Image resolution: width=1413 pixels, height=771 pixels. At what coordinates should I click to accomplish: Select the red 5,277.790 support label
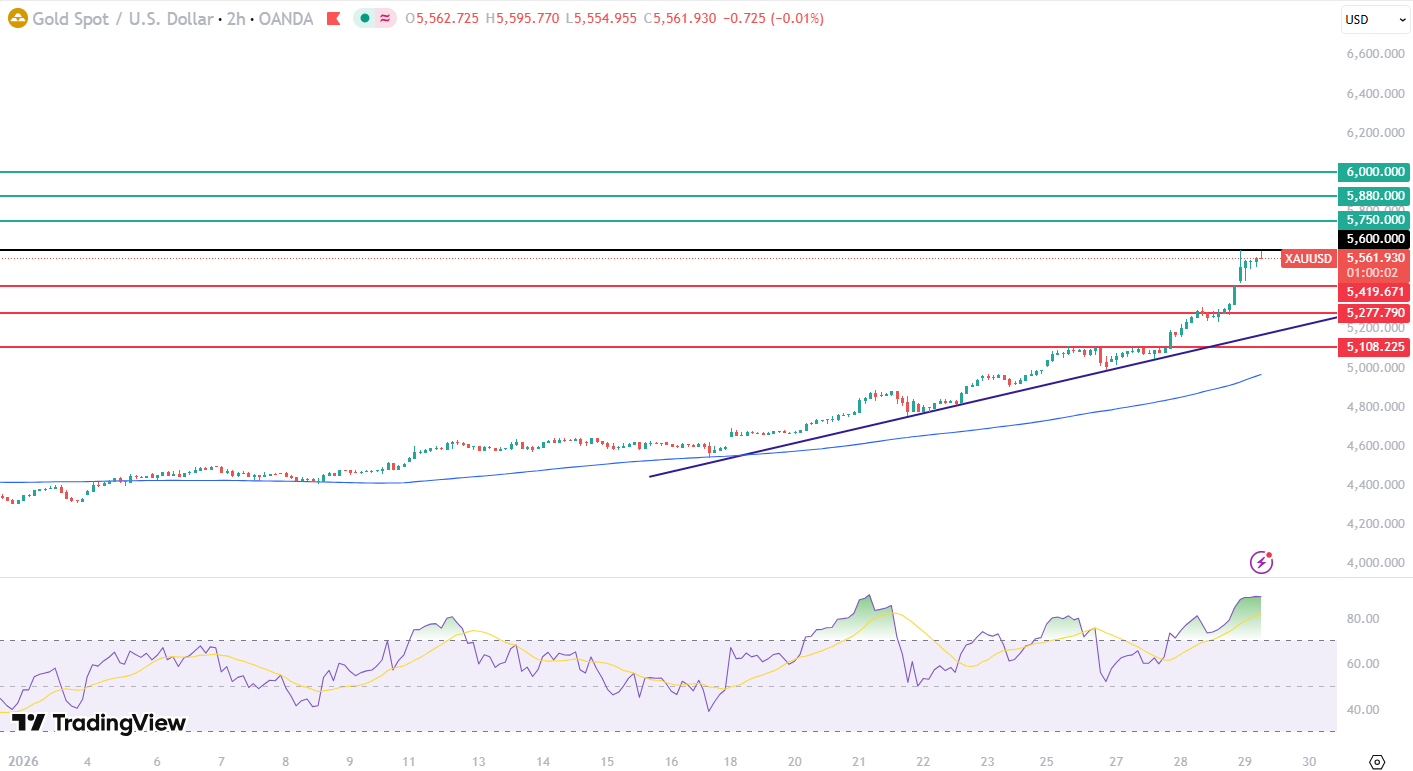tap(1372, 313)
